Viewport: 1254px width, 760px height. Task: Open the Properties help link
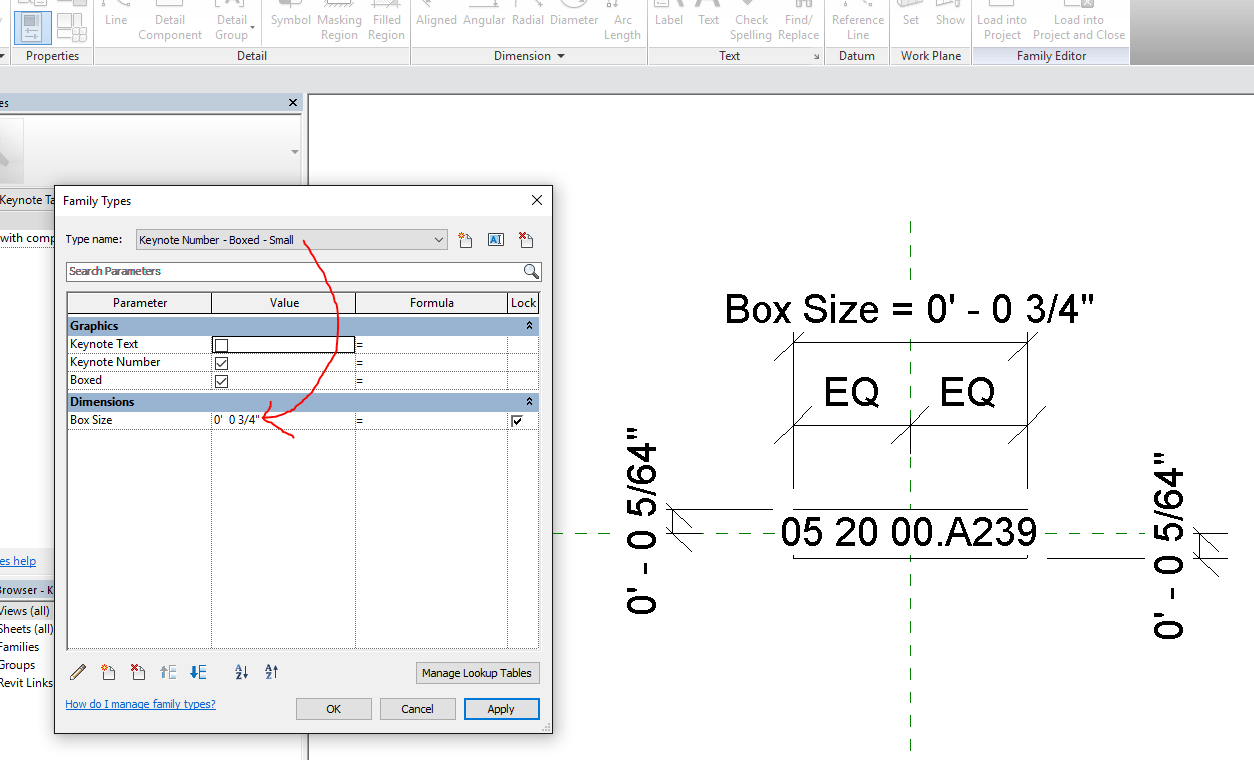[18, 561]
